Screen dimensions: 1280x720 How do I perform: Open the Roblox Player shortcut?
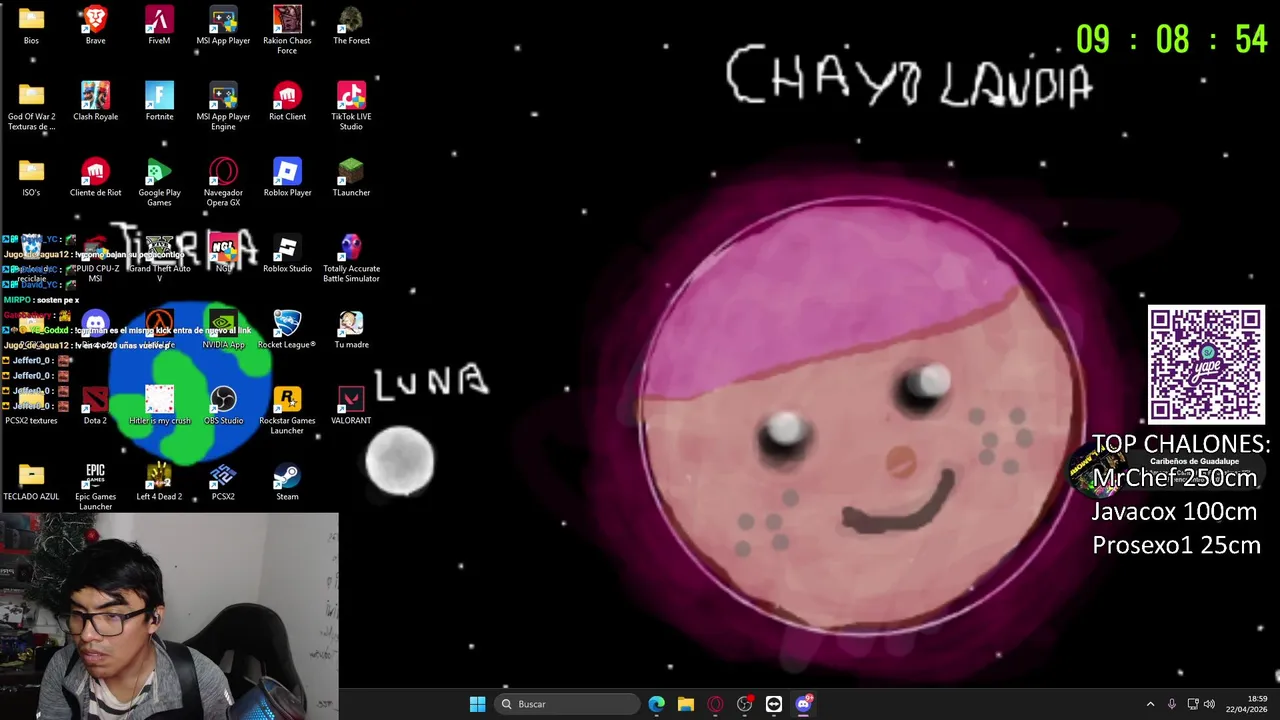click(x=287, y=178)
